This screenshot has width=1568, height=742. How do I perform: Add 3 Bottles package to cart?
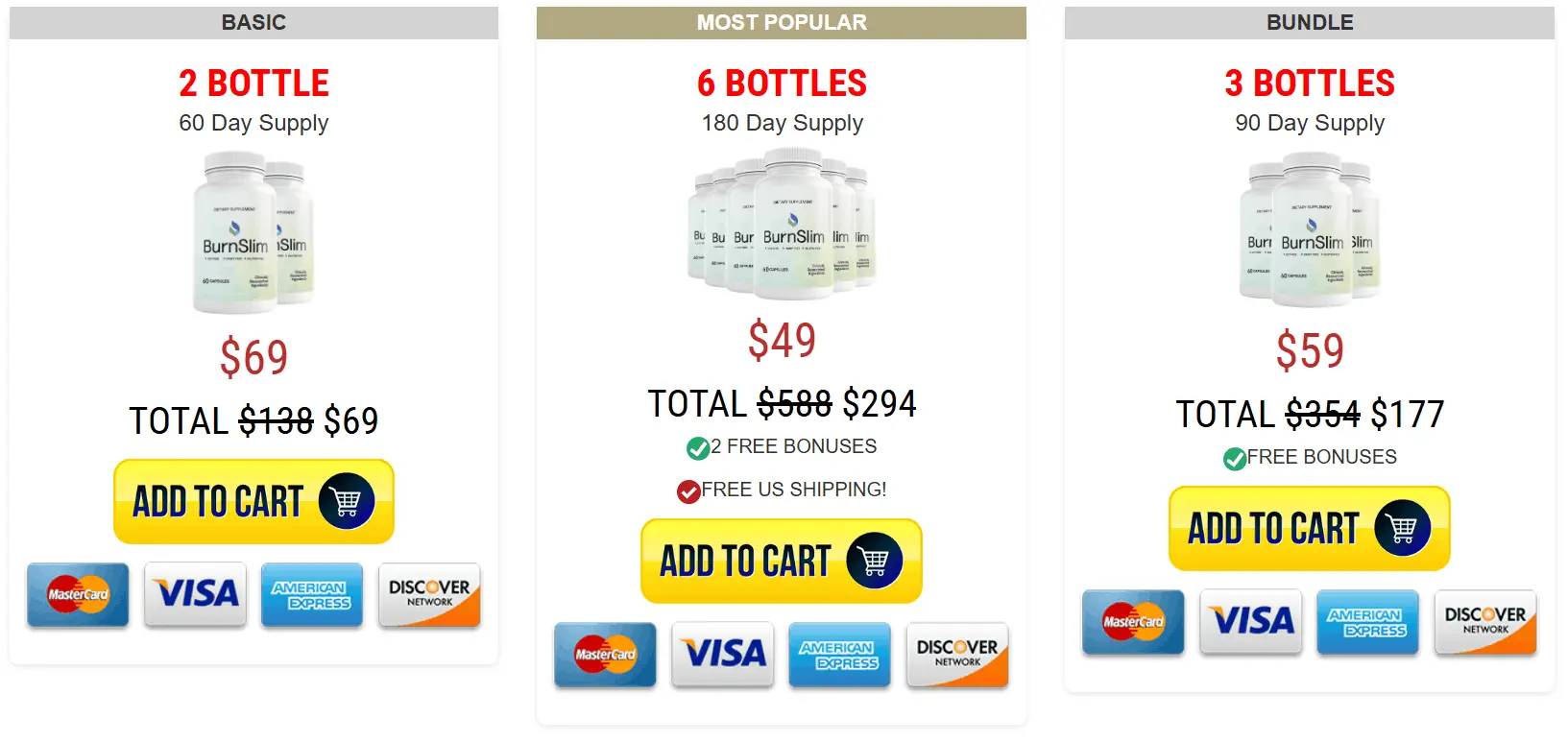coord(1310,528)
